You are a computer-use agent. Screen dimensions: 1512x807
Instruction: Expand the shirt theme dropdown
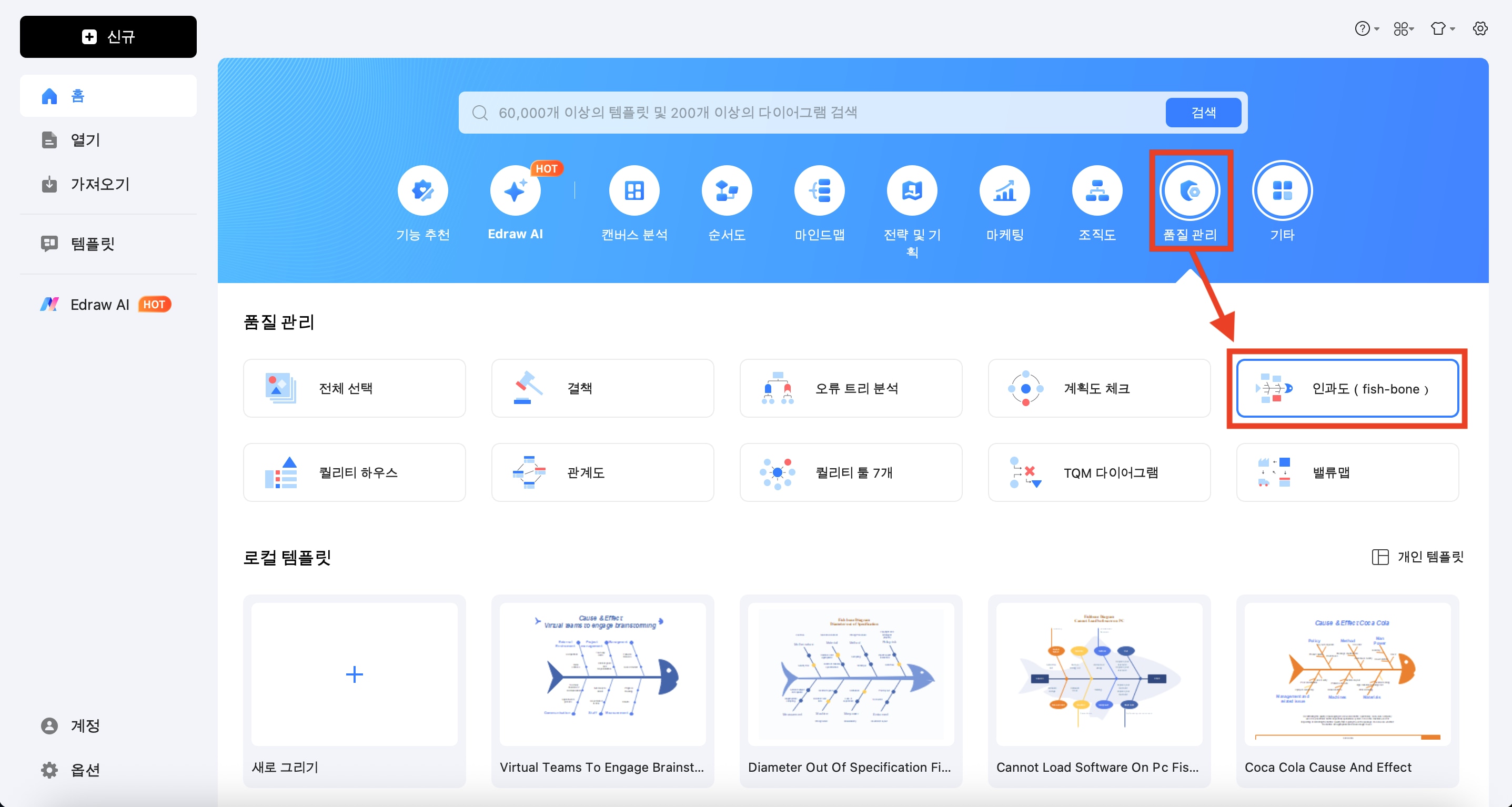[x=1442, y=29]
